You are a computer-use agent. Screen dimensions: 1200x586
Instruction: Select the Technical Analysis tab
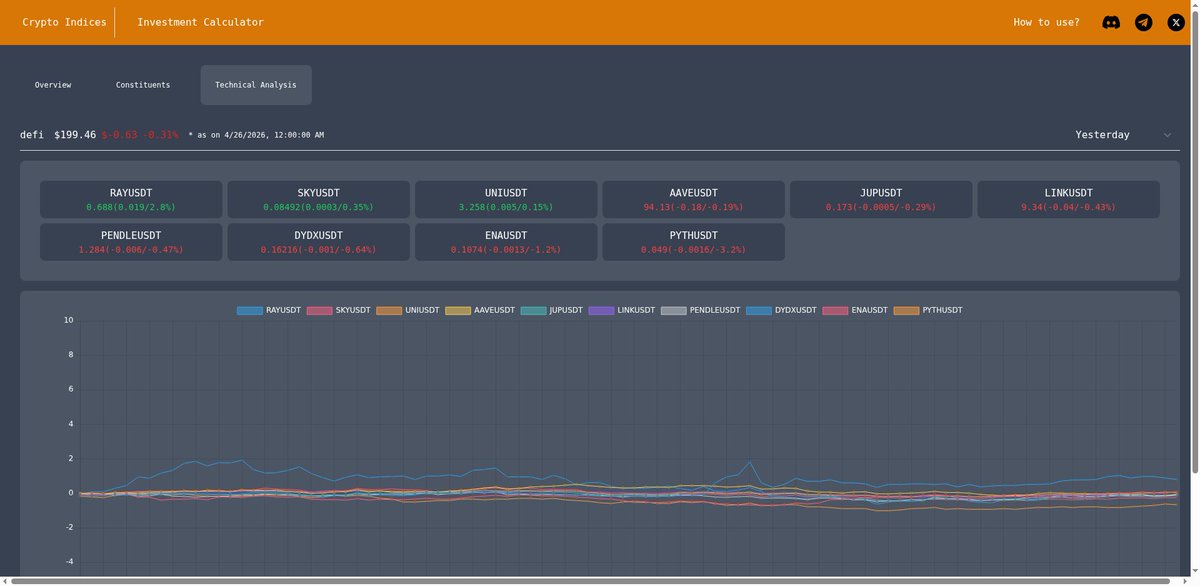pos(256,84)
